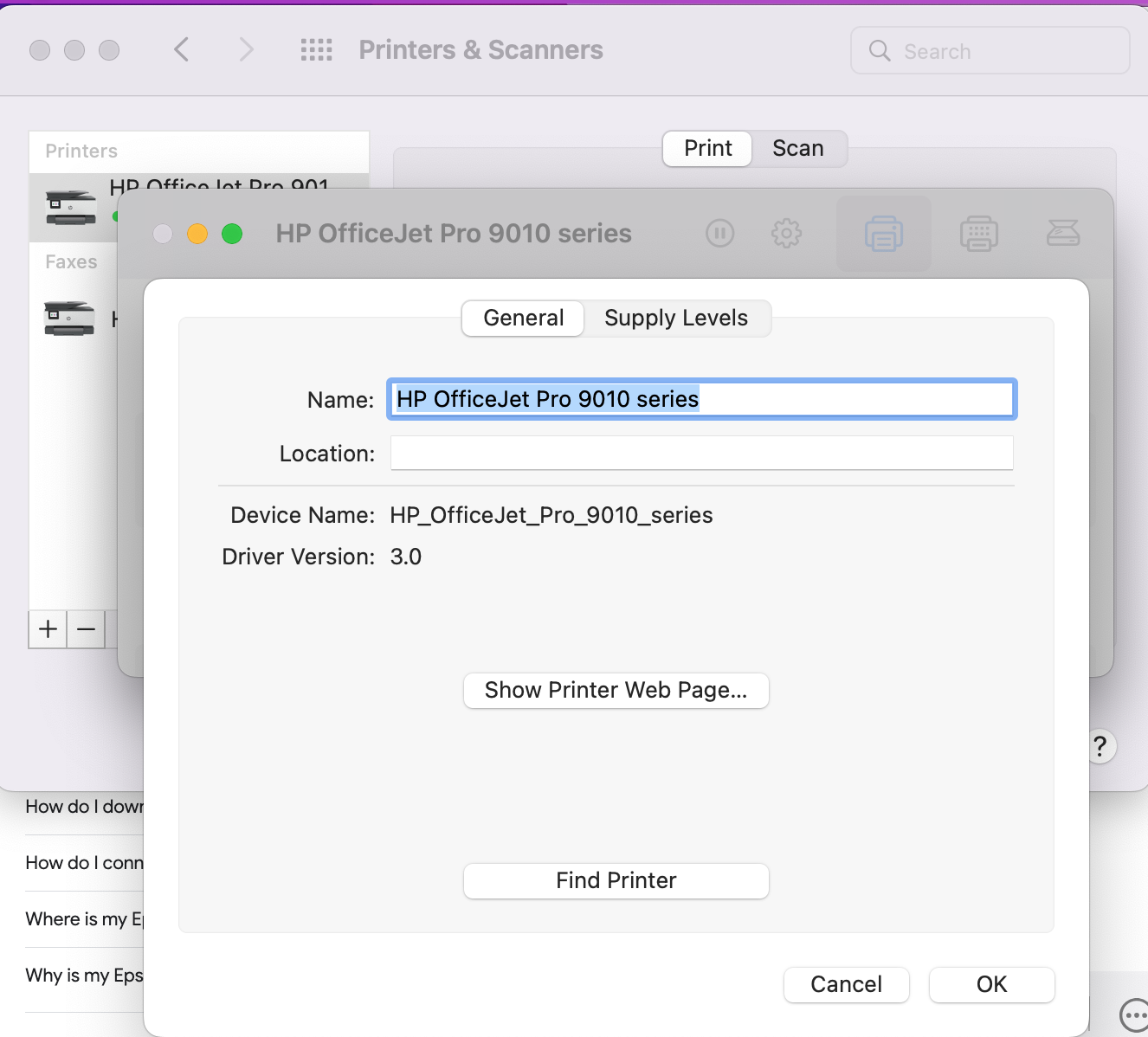Click the fax keypad printer icon
The width and height of the screenshot is (1148, 1037).
(x=979, y=234)
